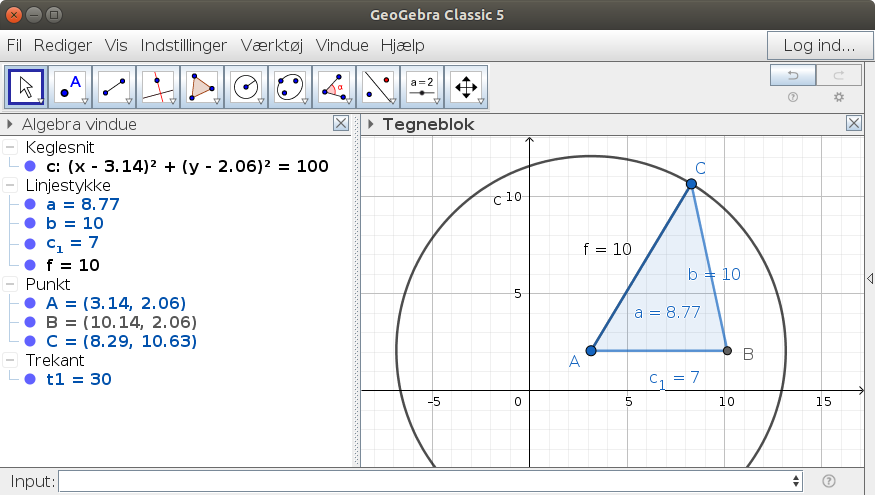
Task: Open input bar help icon
Action: [x=829, y=481]
